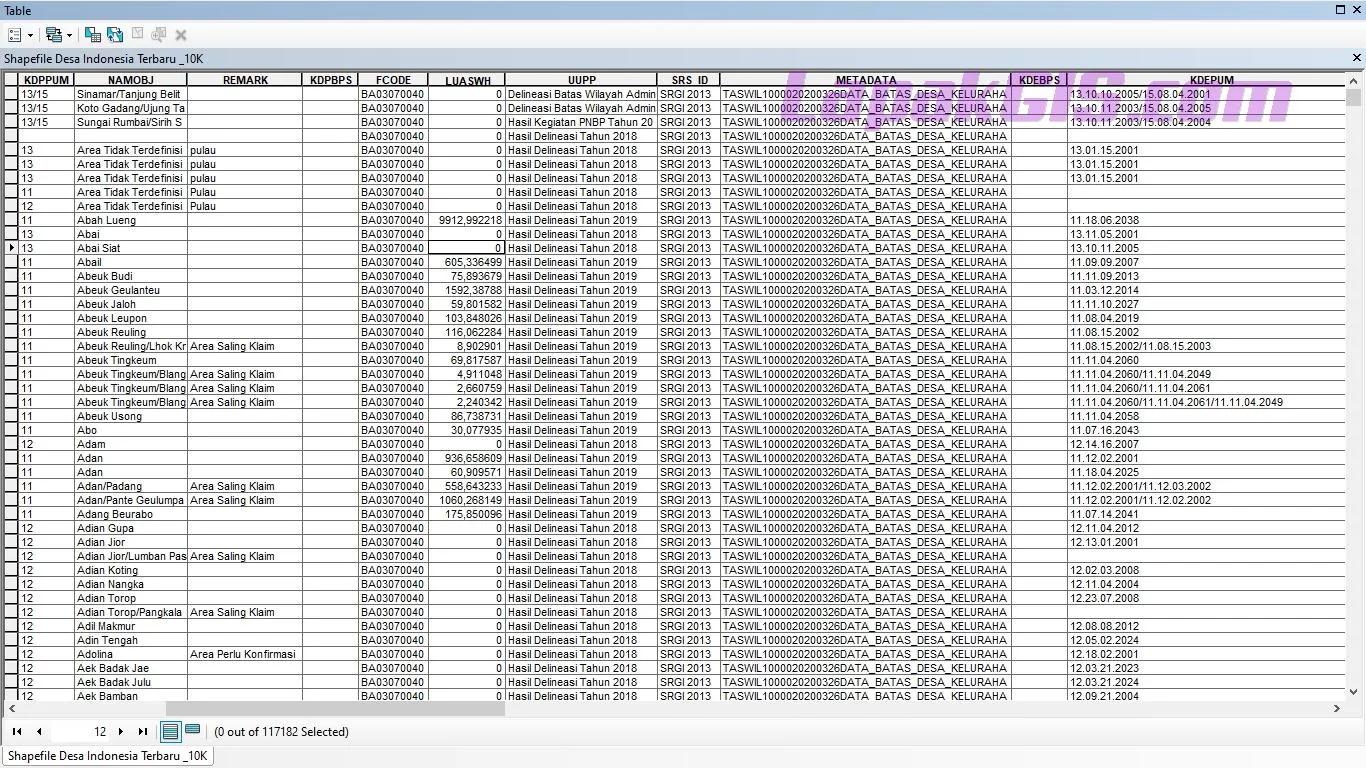Click the KDEPUM value 12.23.07.2008
This screenshot has height=768, width=1366.
pos(1207,598)
